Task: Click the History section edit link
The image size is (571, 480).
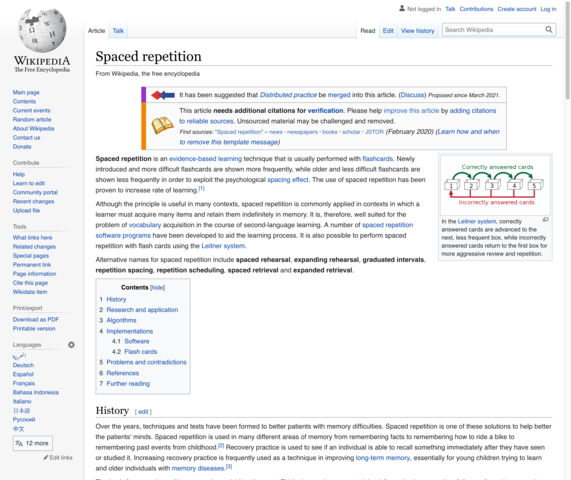Action: pos(143,412)
